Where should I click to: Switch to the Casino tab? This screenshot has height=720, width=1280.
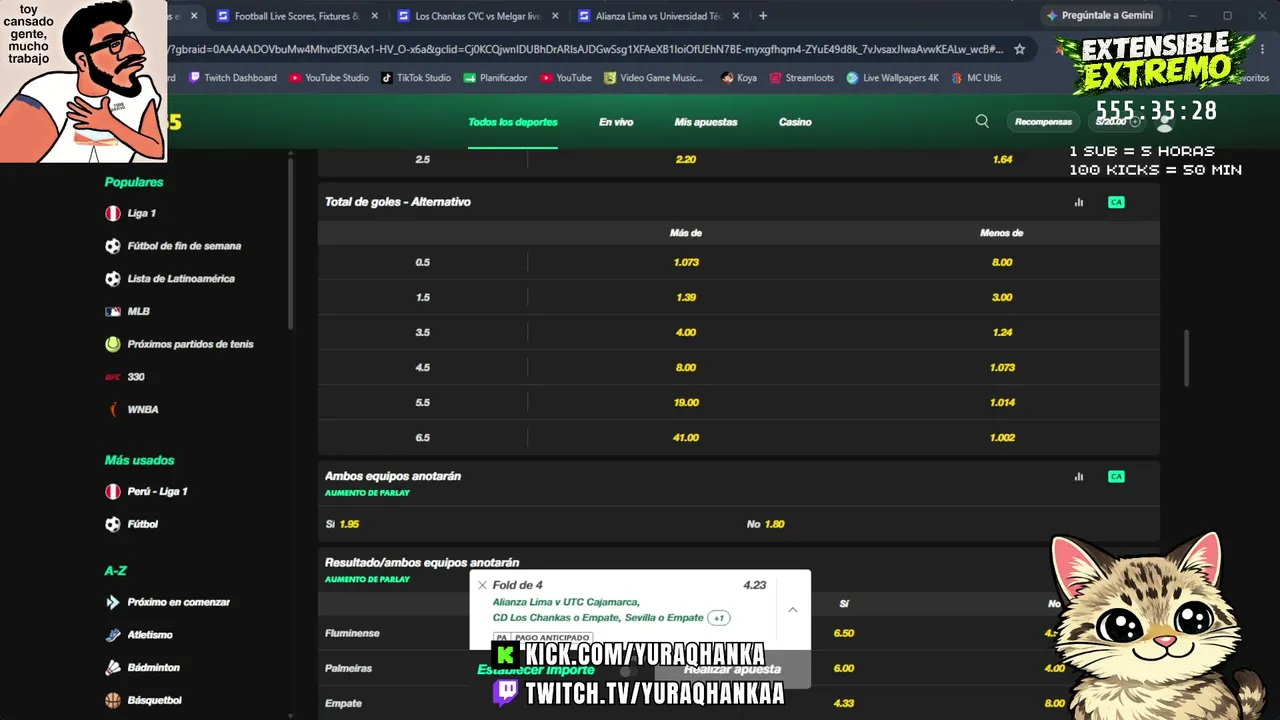(x=795, y=122)
